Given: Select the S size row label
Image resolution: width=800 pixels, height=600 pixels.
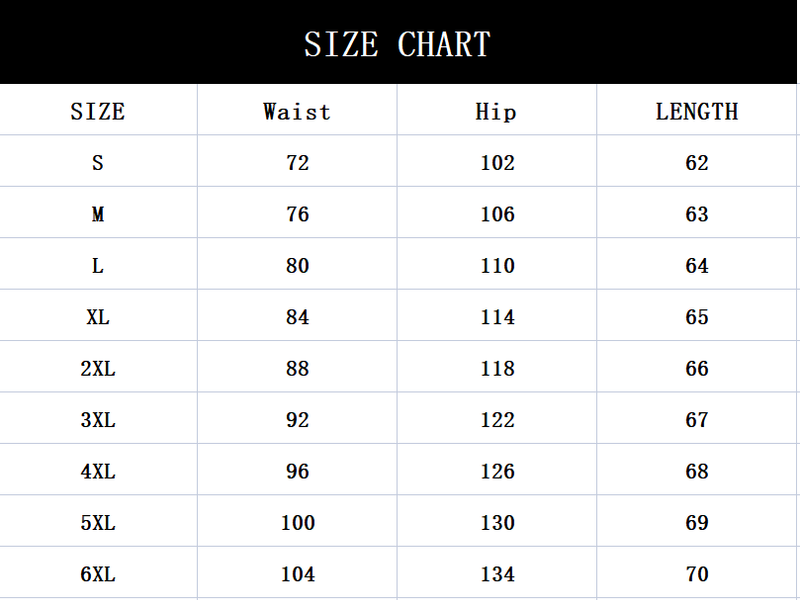Looking at the screenshot, I should [98, 163].
